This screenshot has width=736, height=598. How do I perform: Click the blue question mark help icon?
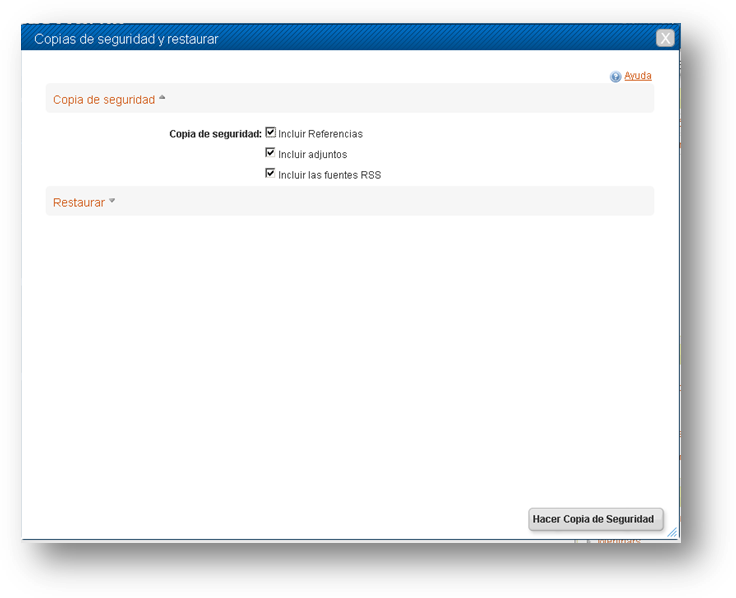[615, 77]
